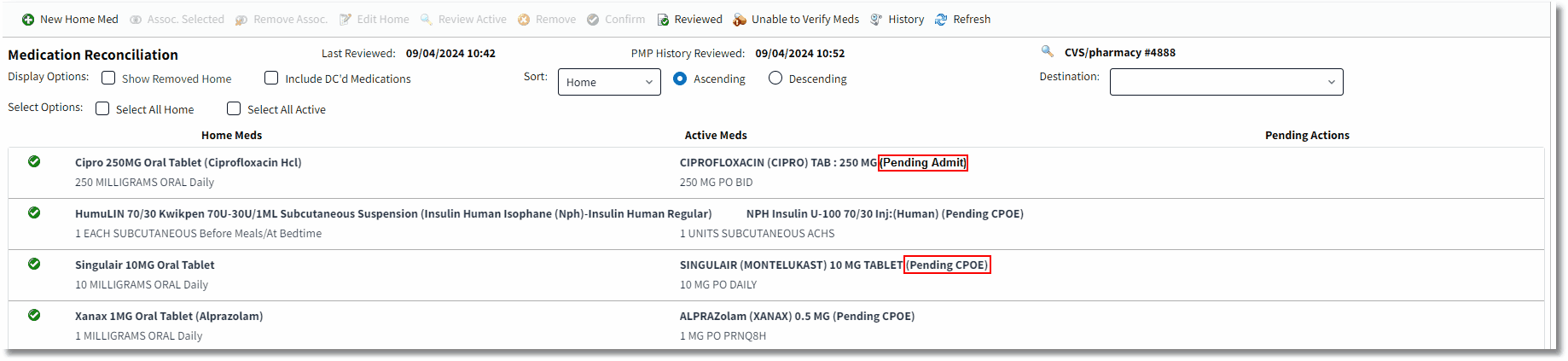Click the CIPROFLOXACIN (CIPRO) TAB active med
Image resolution: width=1568 pixels, height=361 pixels.
pos(778,162)
